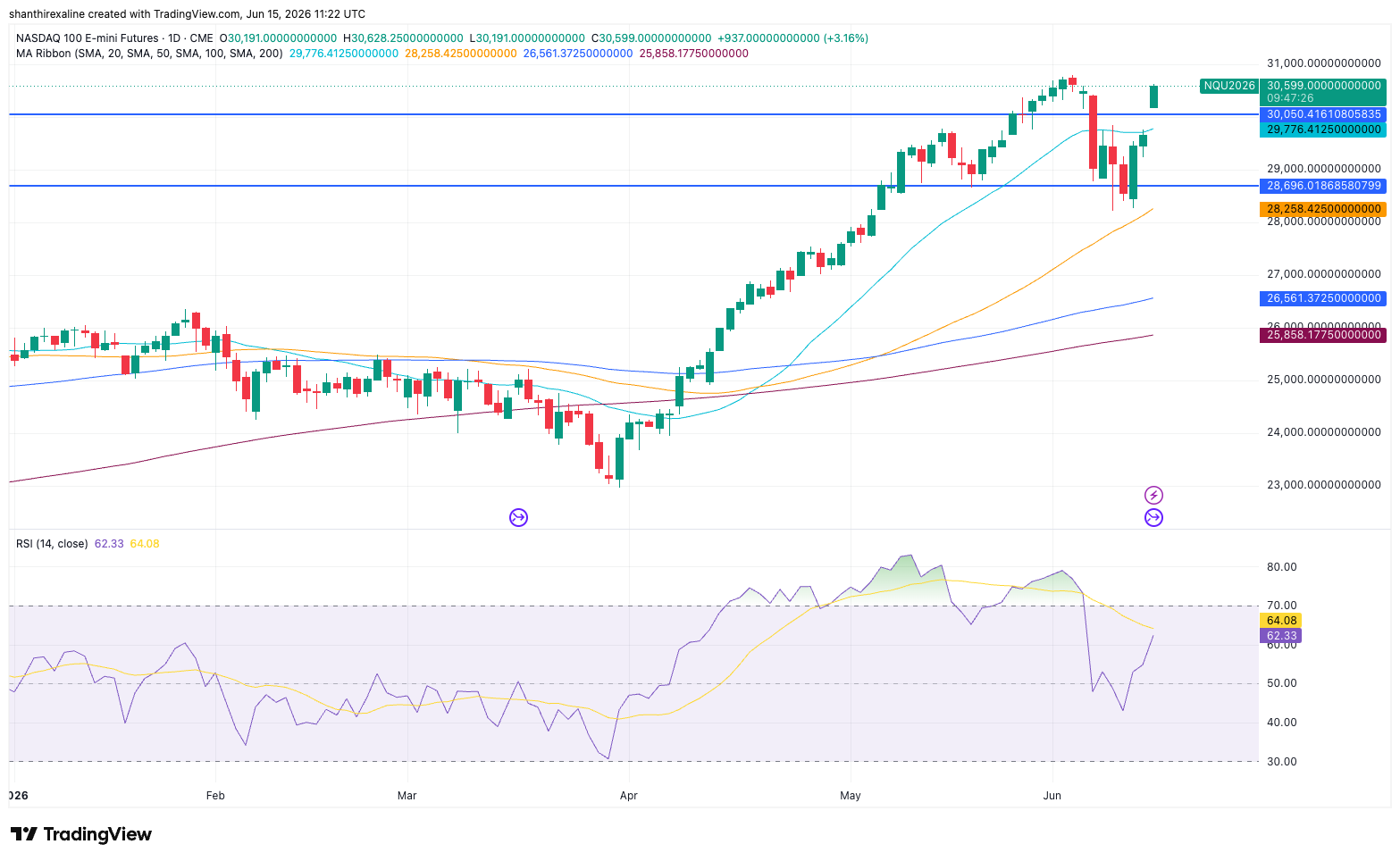Click the yellow 64.08 RSI axis label
Image resolution: width=1400 pixels, height=861 pixels.
click(x=1281, y=621)
